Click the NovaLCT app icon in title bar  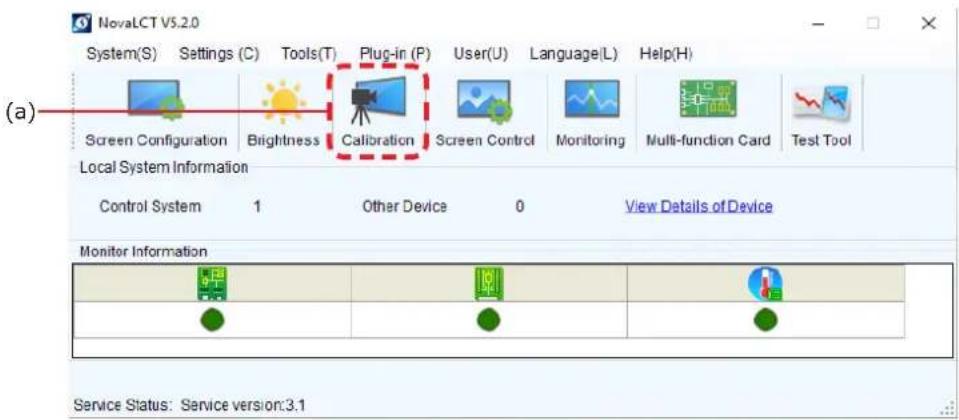tap(83, 24)
